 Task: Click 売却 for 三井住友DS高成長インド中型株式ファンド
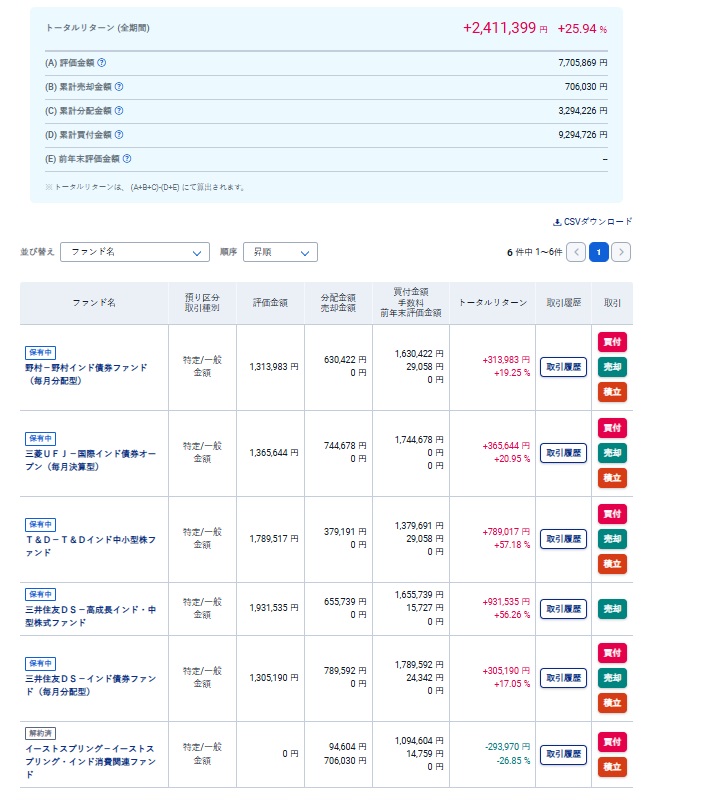612,608
